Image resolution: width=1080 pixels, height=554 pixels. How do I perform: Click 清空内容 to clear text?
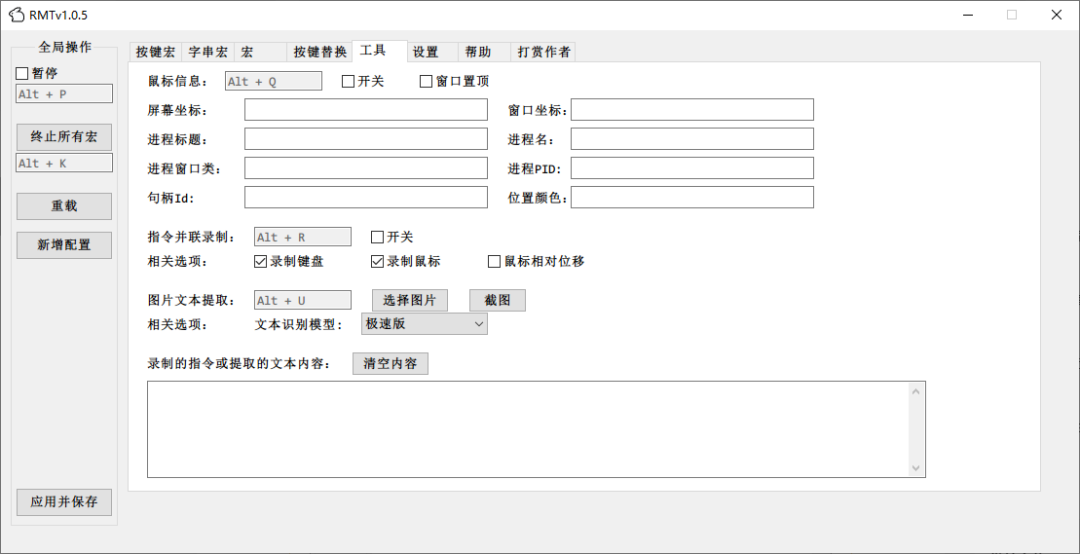pos(390,364)
